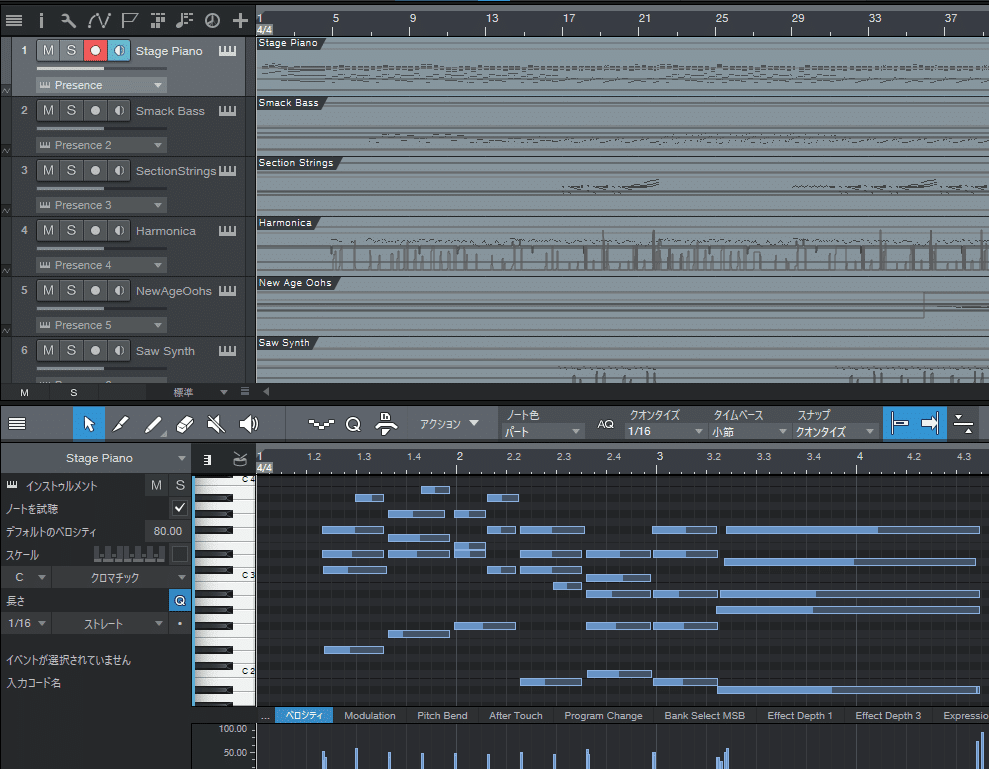The height and width of the screenshot is (769, 989).
Task: Select the mute tool in the editor toolbar
Action: [215, 424]
